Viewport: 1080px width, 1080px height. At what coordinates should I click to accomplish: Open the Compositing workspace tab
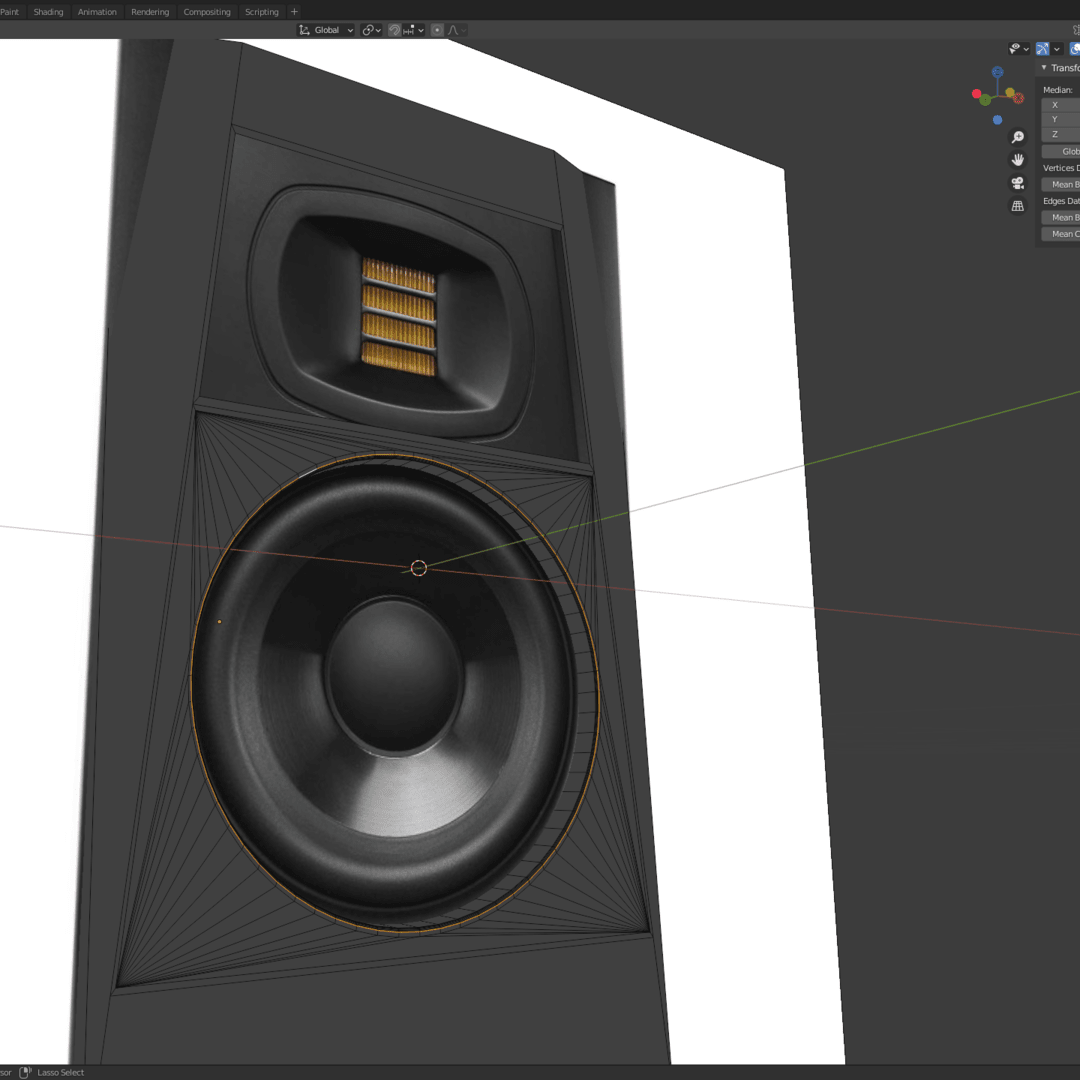click(207, 12)
